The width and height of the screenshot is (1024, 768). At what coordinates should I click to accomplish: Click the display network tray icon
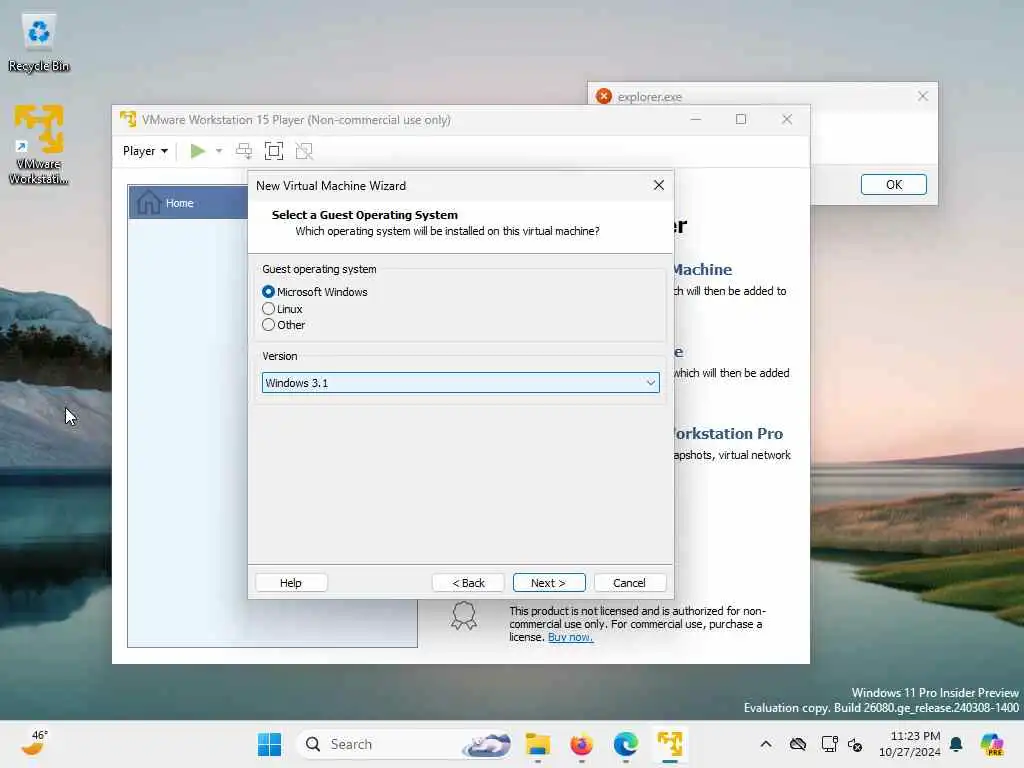(829, 744)
